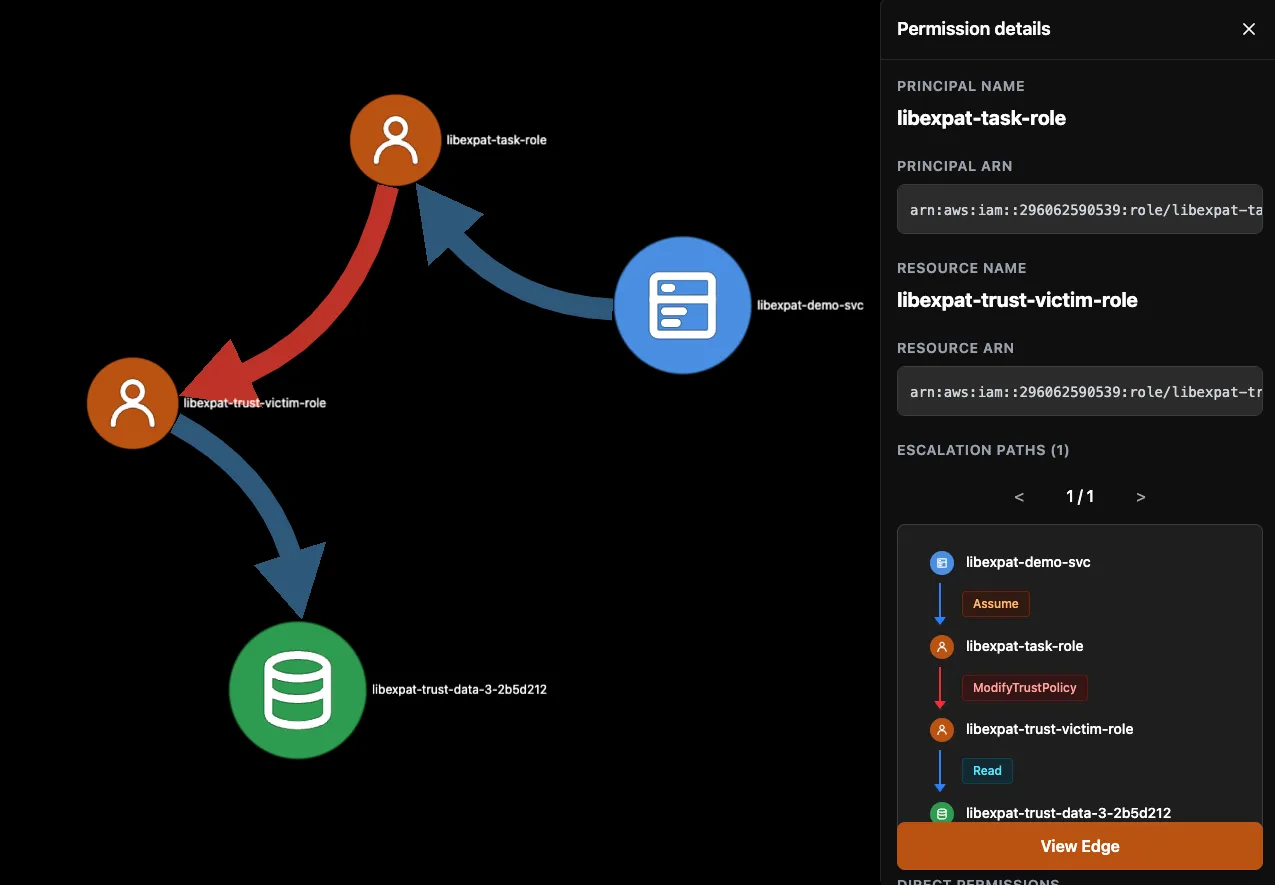1275x885 pixels.
Task: Click the ModifyTrustPolicy badge
Action: coord(1024,688)
